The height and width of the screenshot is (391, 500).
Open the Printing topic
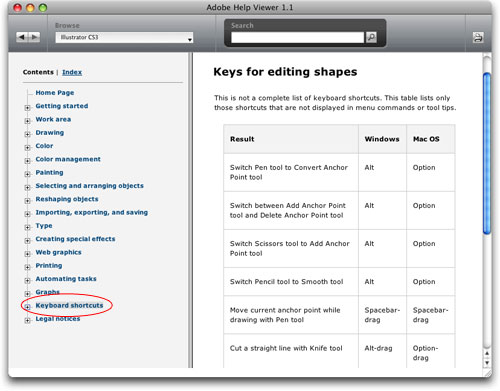tap(49, 266)
